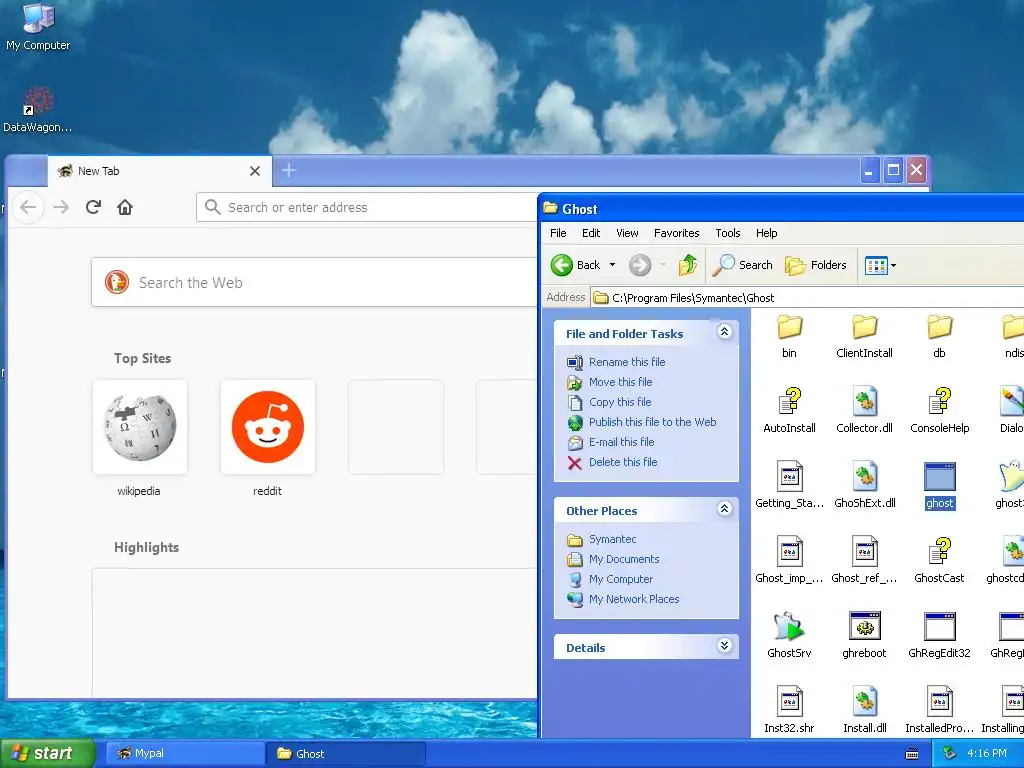Go to home page in Mypal
The width and height of the screenshot is (1024, 768).
coord(125,207)
